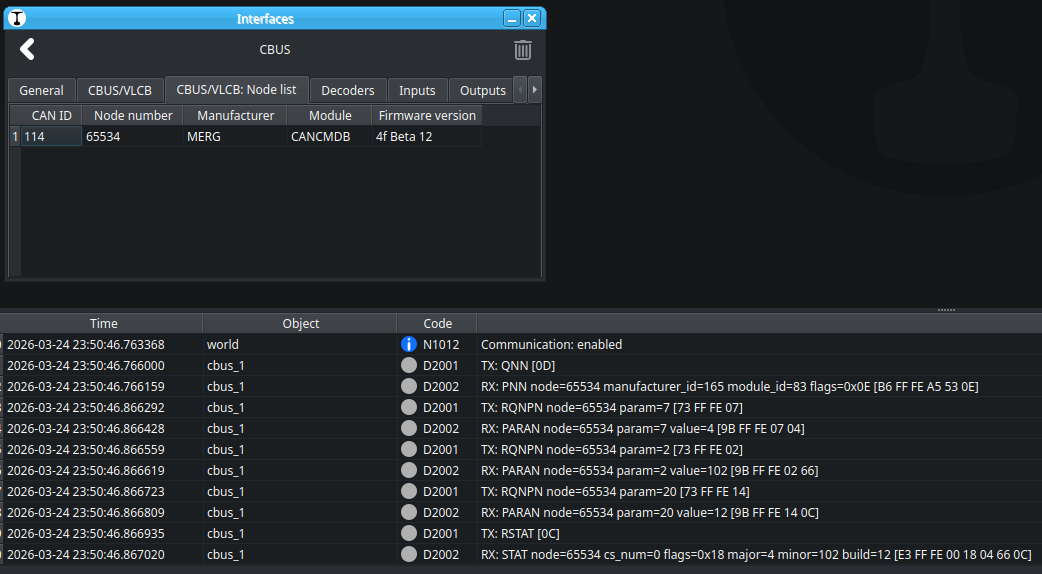
Task: Click the Interfaces window app icon
Action: pos(17,18)
